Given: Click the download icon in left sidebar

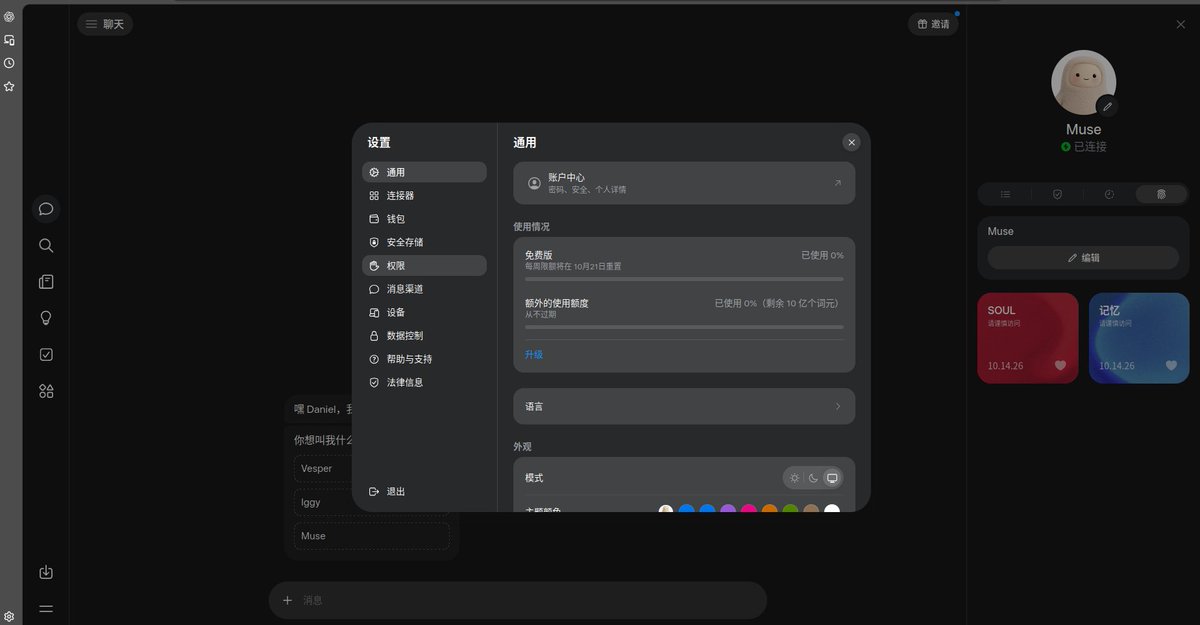Looking at the screenshot, I should pyautogui.click(x=46, y=572).
